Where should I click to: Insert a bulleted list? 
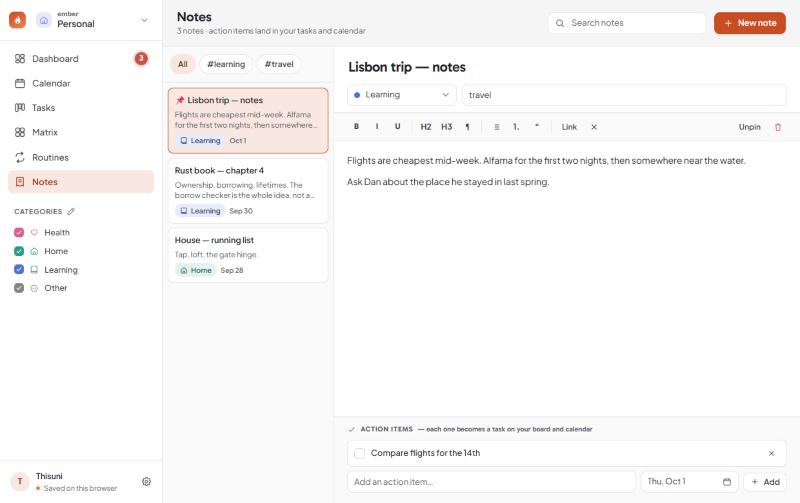[496, 127]
